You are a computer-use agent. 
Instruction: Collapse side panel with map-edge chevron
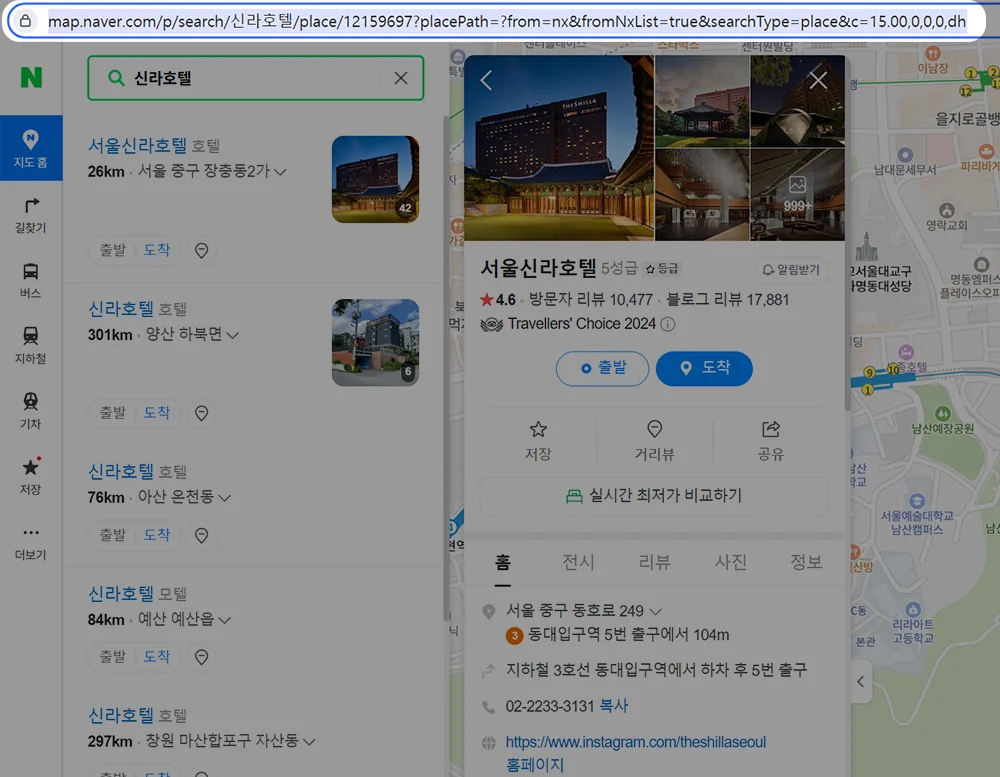(861, 681)
